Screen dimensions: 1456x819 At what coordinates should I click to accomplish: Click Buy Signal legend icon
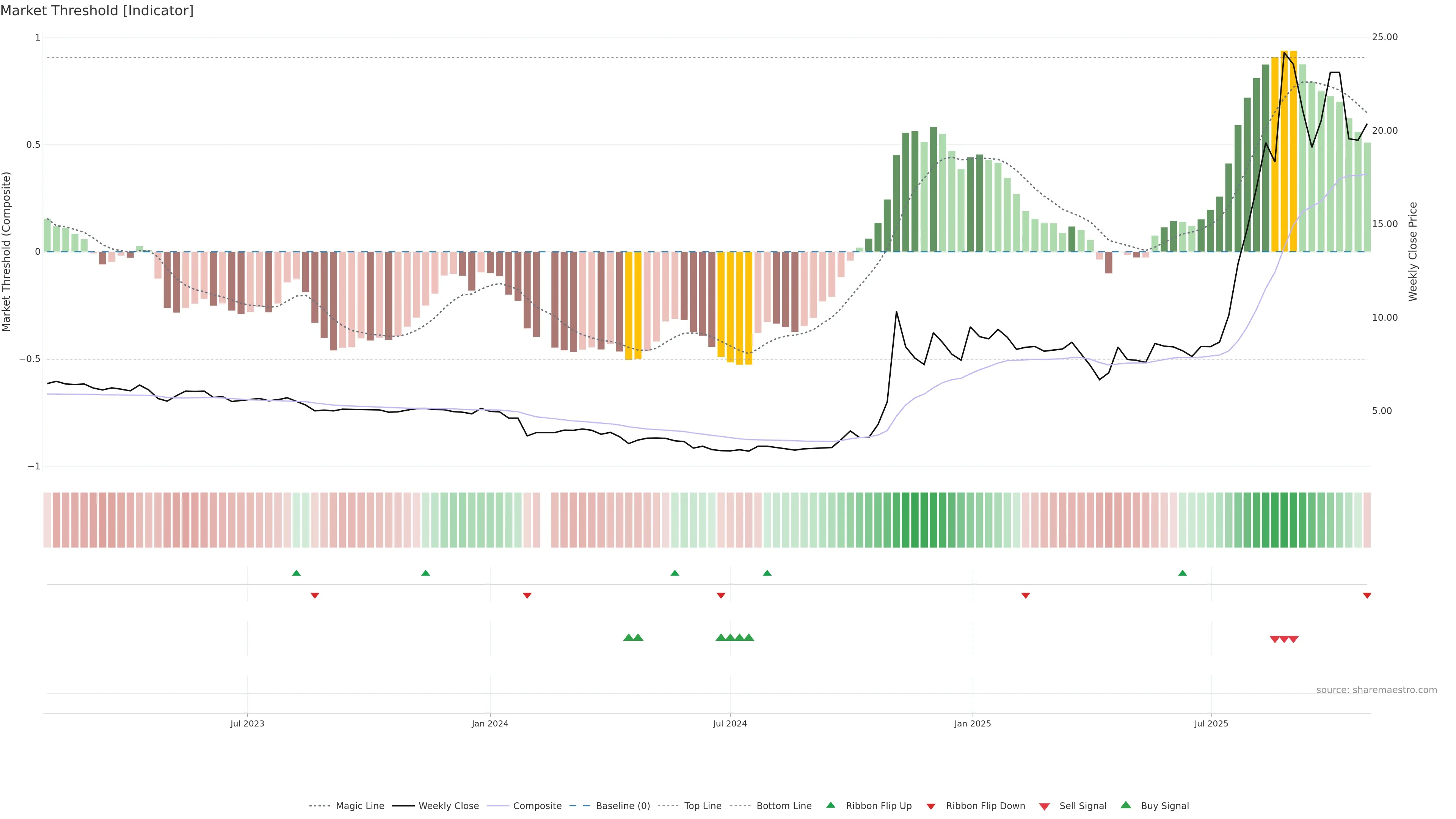(1126, 805)
